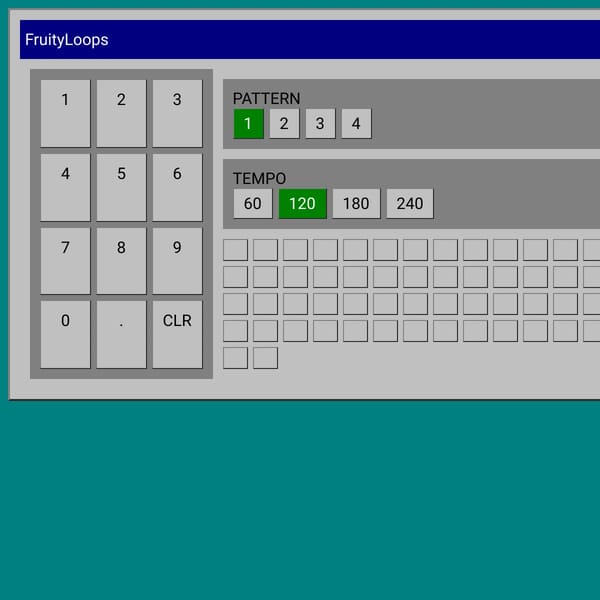The width and height of the screenshot is (600, 600).
Task: Tap the 6 key on the keypad
Action: (177, 188)
